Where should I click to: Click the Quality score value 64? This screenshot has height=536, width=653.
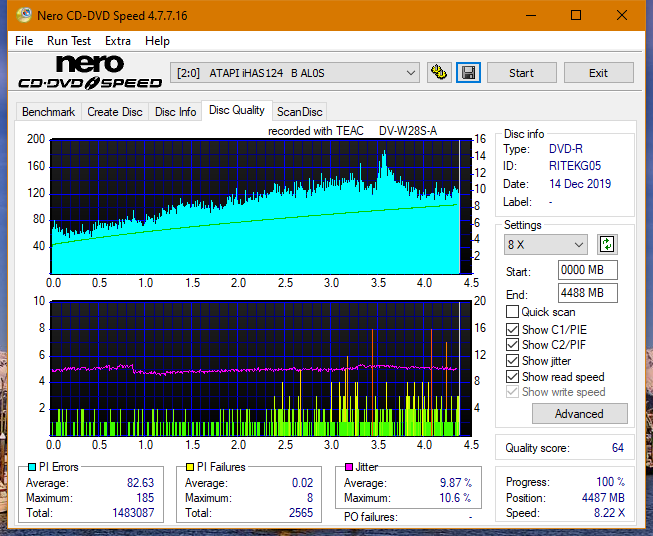618,448
